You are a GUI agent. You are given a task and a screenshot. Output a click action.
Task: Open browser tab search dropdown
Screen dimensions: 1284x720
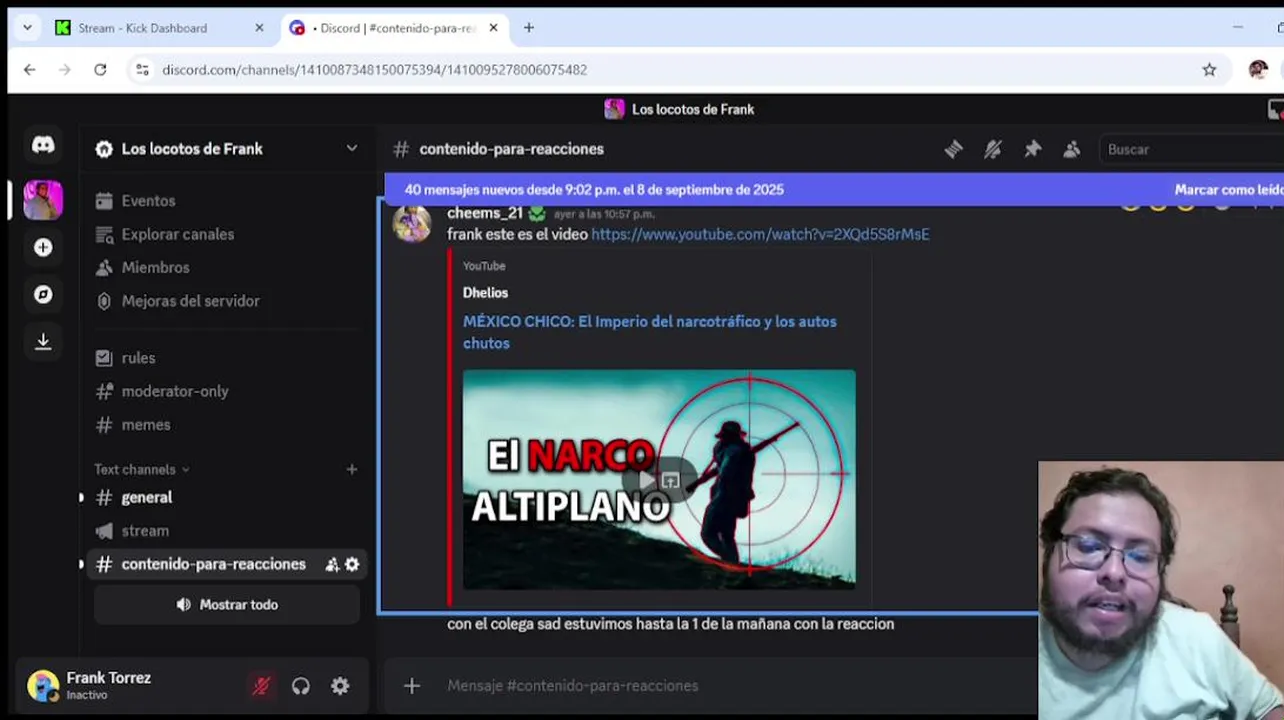(x=27, y=28)
